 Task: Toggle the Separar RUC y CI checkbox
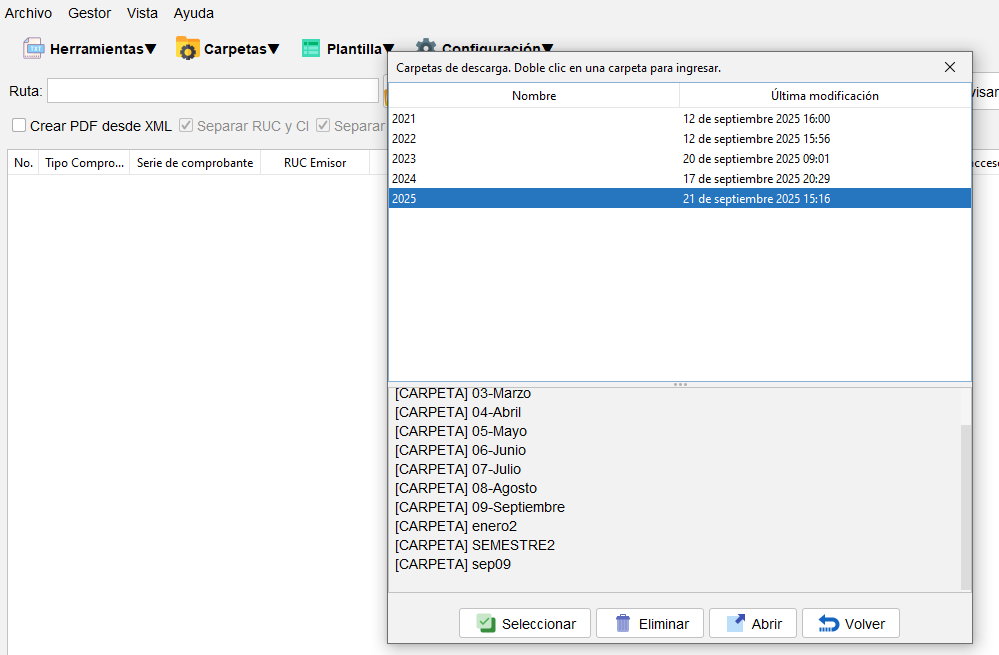[x=186, y=126]
